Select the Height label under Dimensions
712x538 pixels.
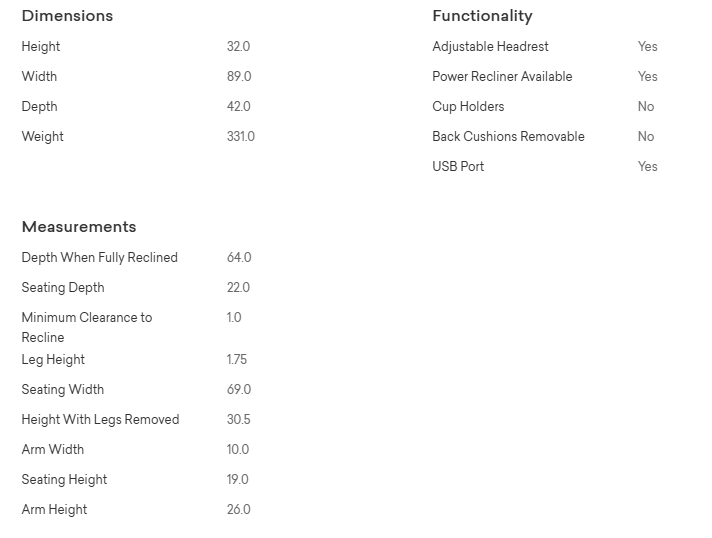point(41,47)
